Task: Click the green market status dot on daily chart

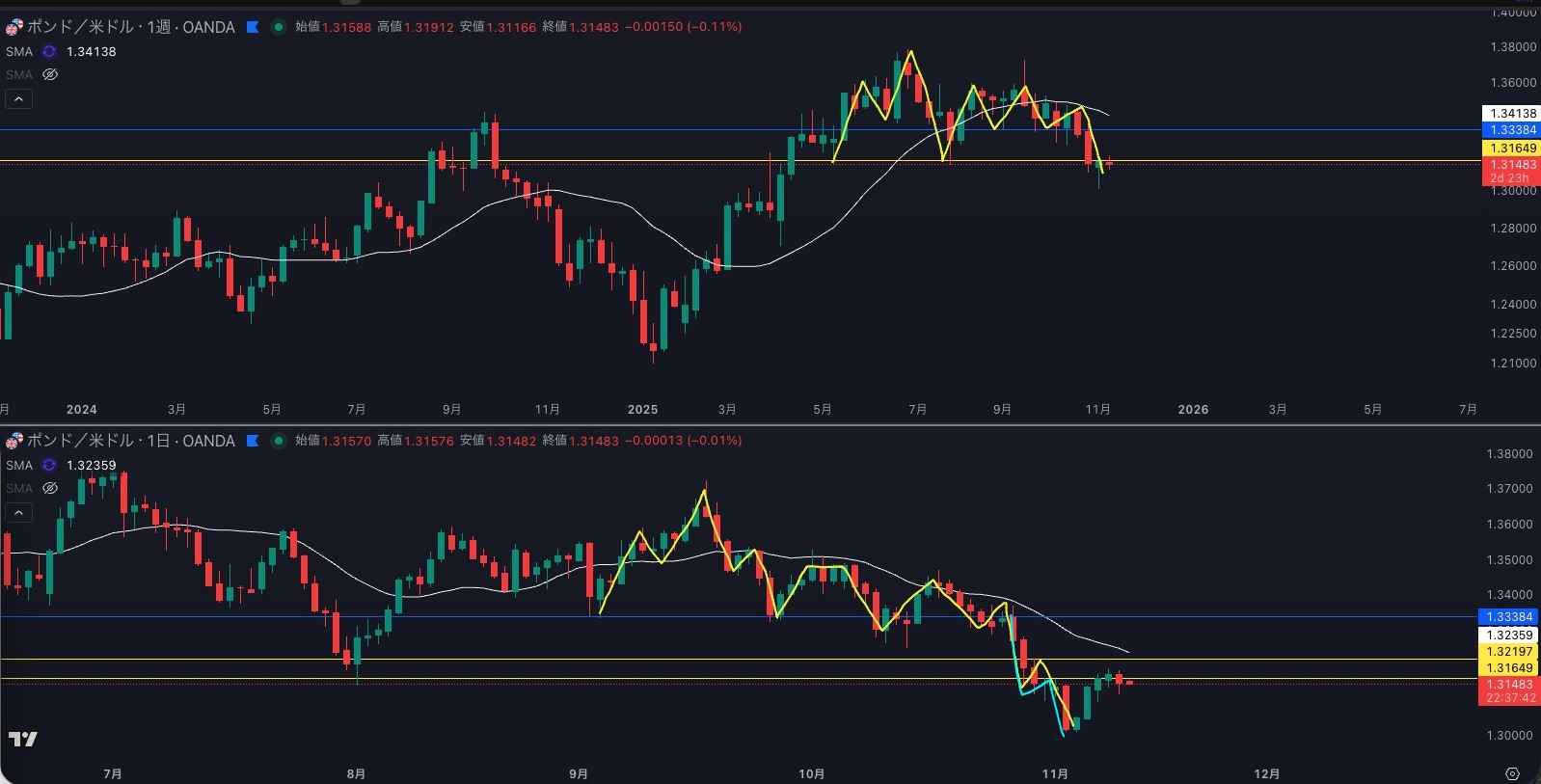Action: (x=279, y=441)
